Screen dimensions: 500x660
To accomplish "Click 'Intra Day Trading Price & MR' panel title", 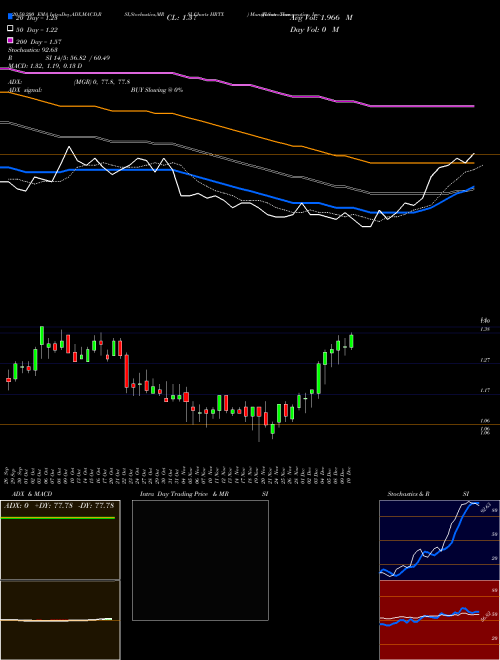I will (x=184, y=494).
